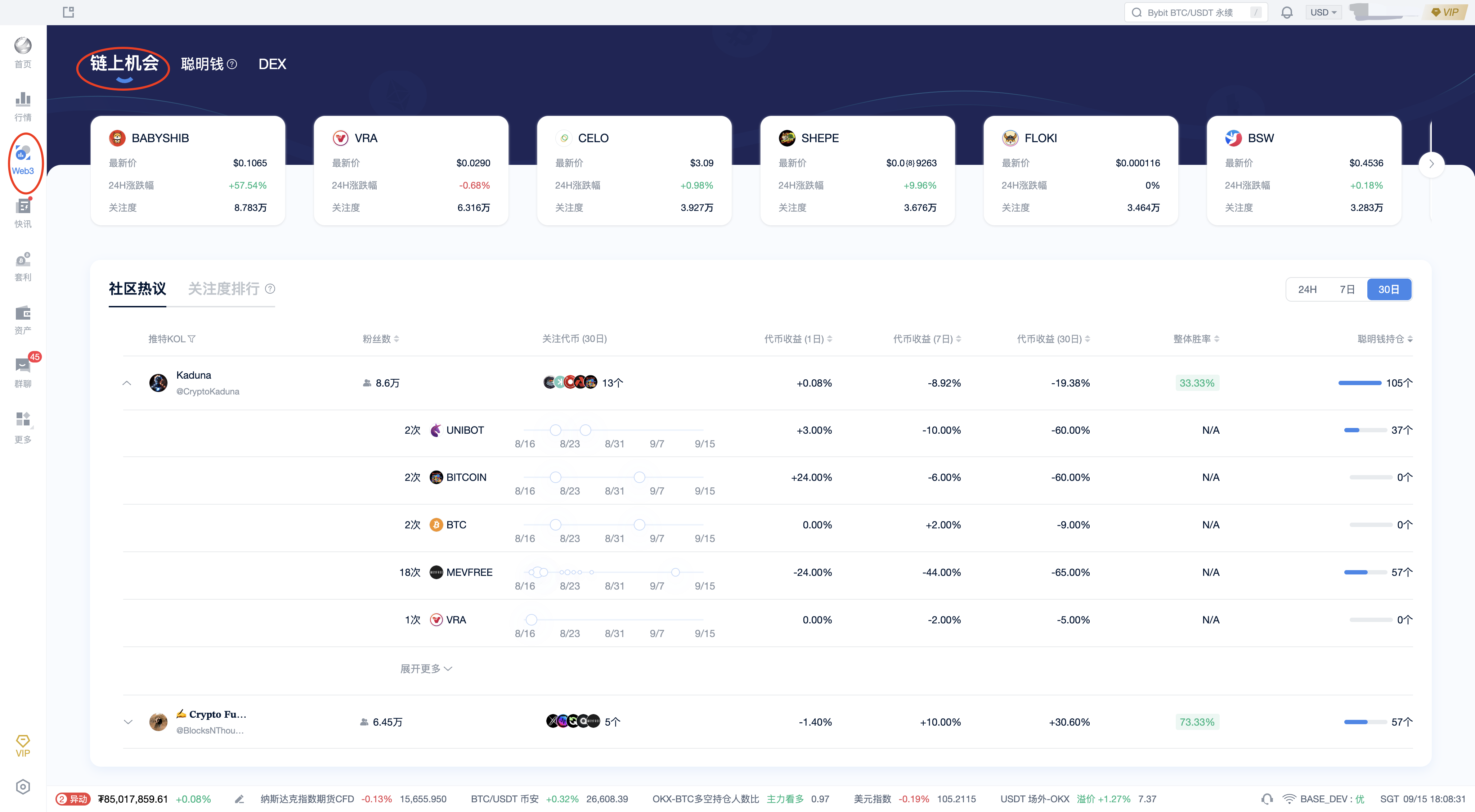Click Kaduna's 13个 followed tokens icons

click(x=570, y=382)
